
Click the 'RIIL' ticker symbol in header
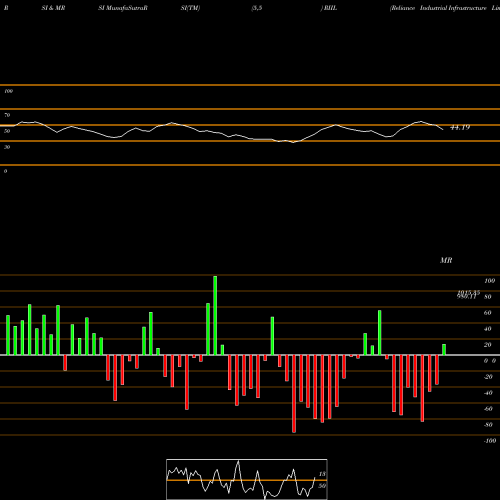click(x=330, y=8)
